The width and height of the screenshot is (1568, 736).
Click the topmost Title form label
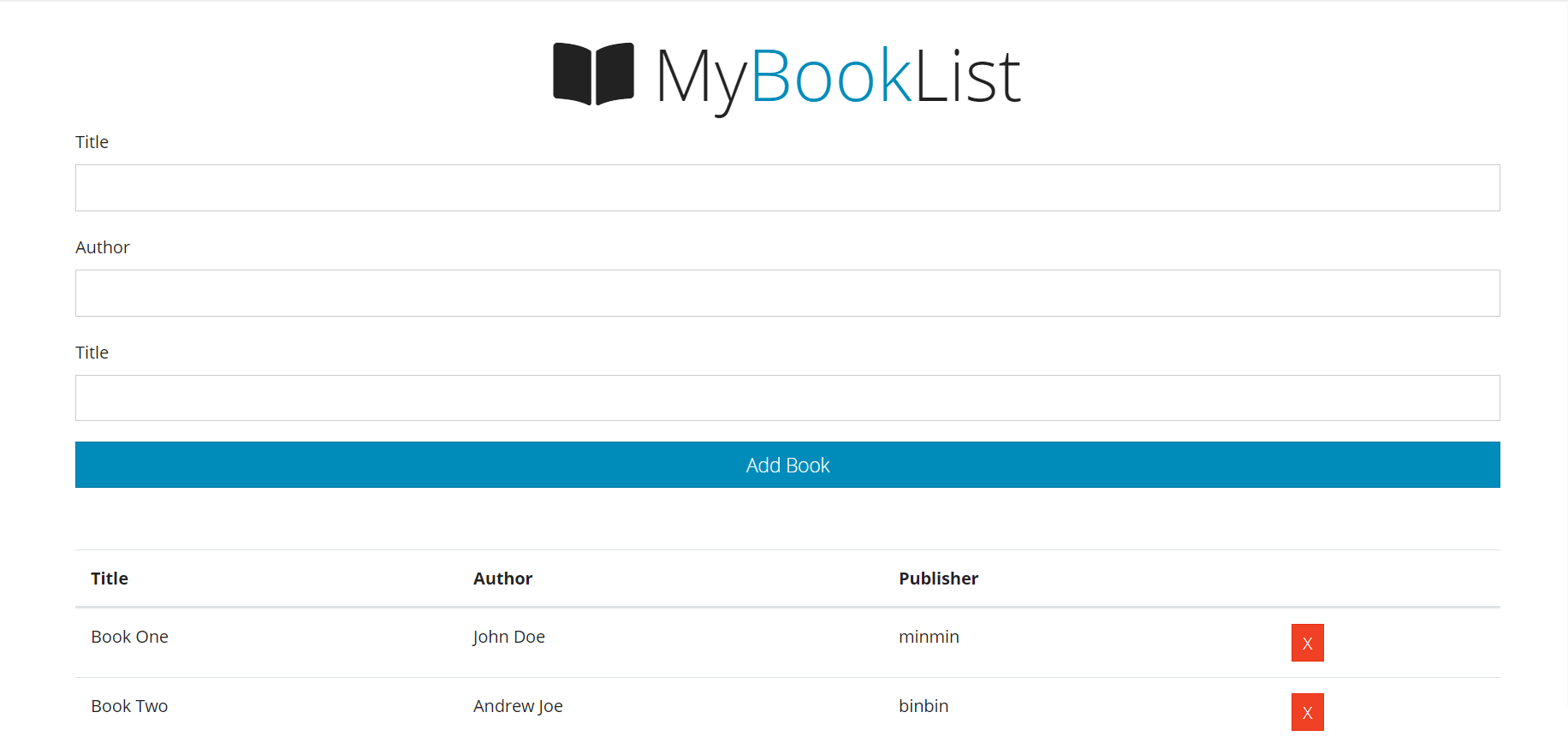point(92,142)
